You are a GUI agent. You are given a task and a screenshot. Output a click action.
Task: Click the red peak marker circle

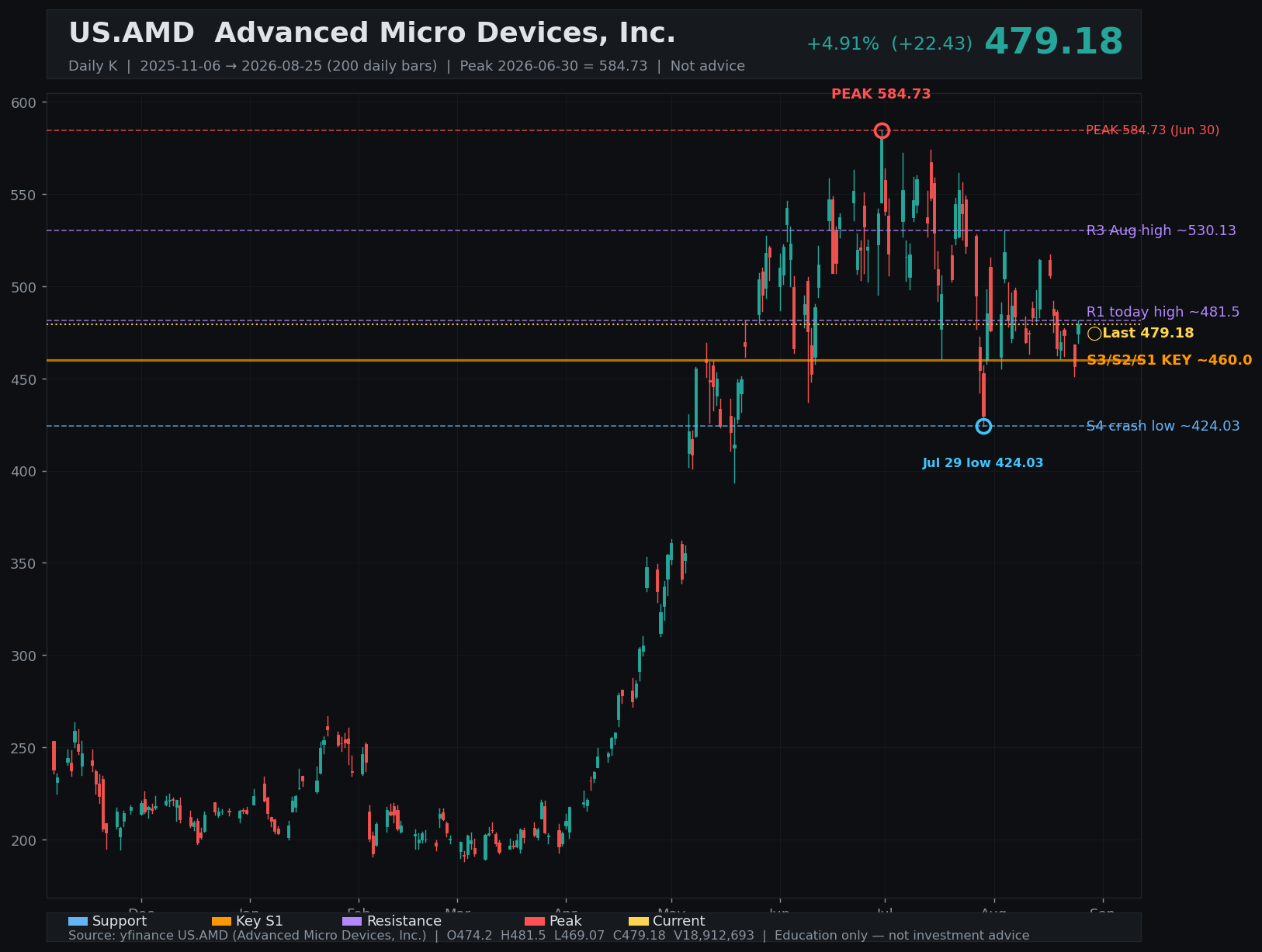point(882,130)
